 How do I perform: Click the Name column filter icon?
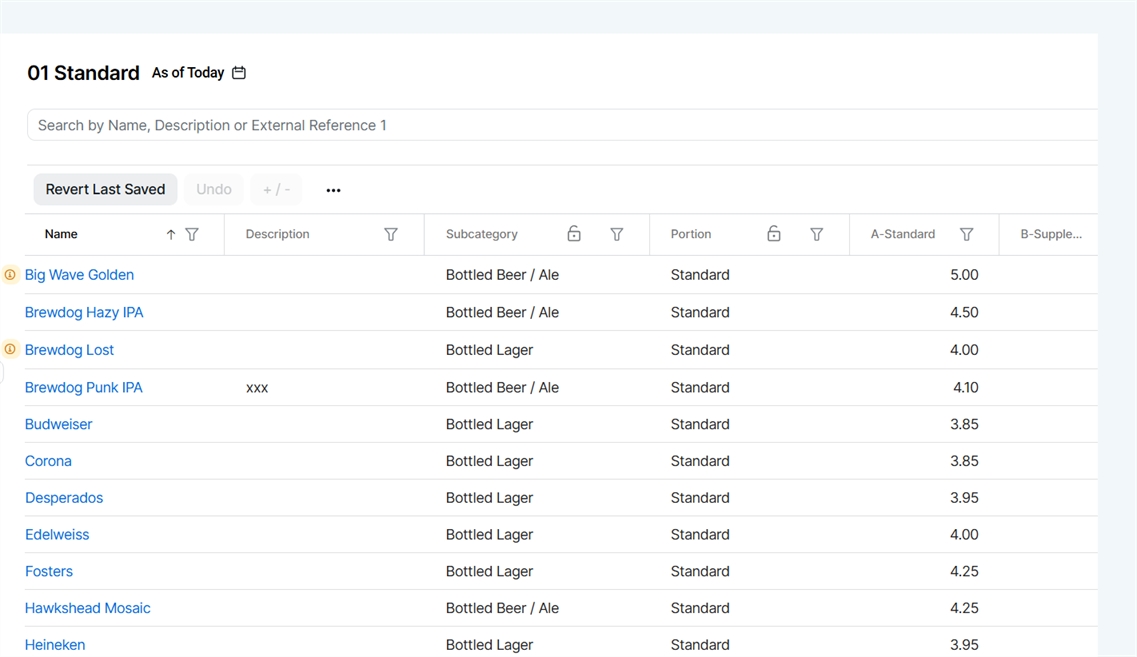192,234
